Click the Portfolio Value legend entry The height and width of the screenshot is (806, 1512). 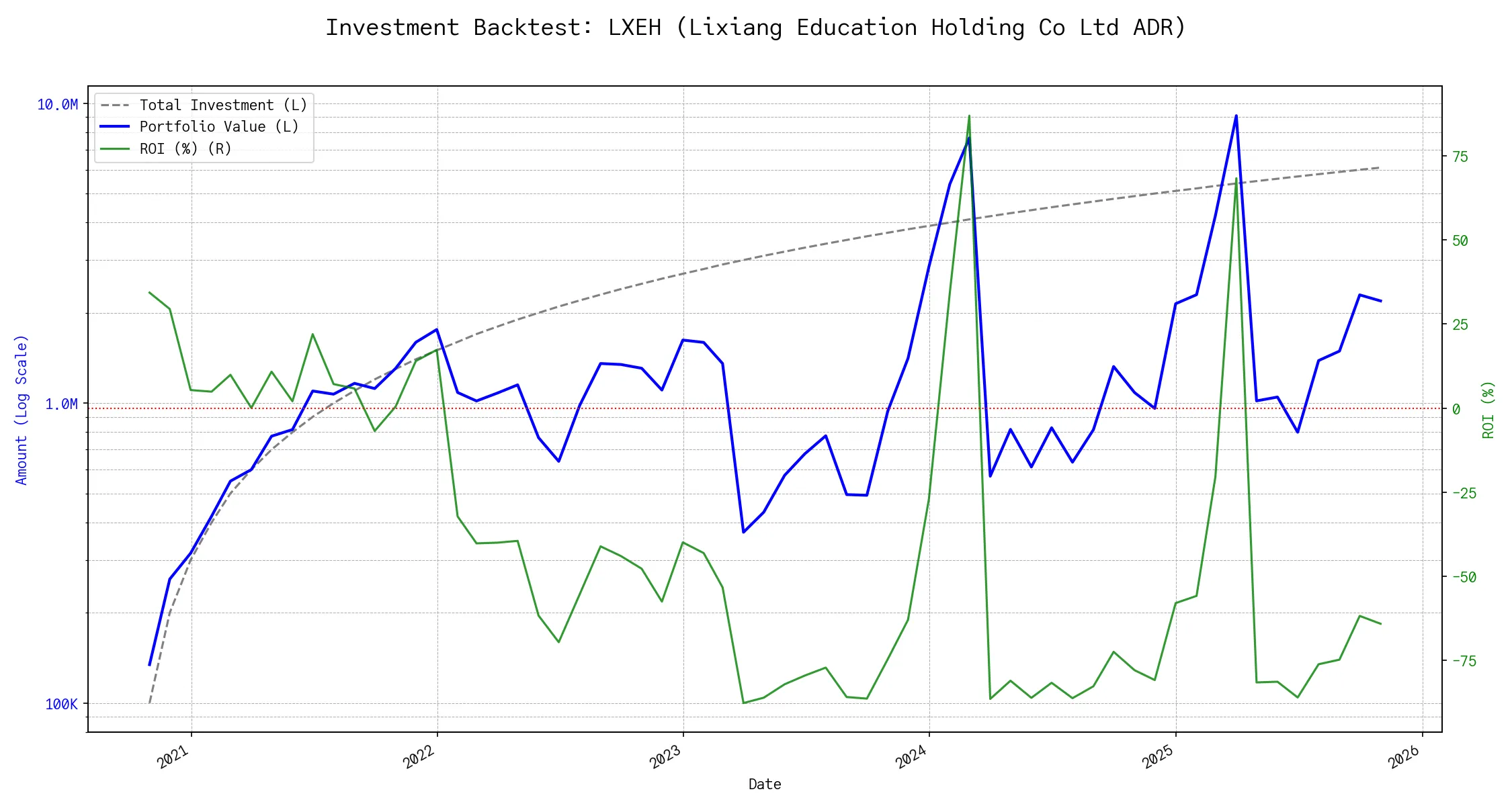(x=219, y=127)
